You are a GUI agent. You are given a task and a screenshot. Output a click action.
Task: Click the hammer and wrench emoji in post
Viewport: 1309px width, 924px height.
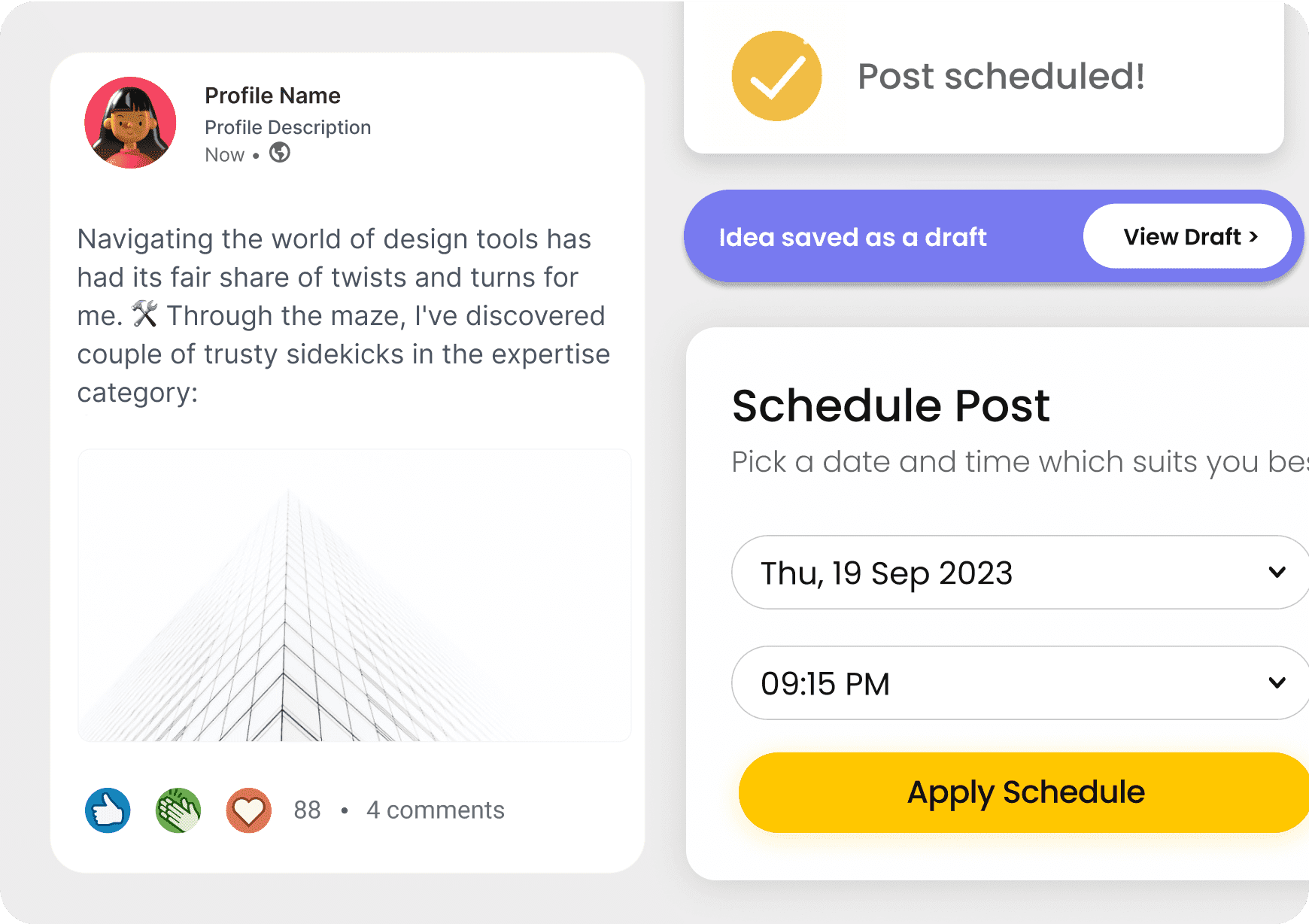pyautogui.click(x=144, y=314)
